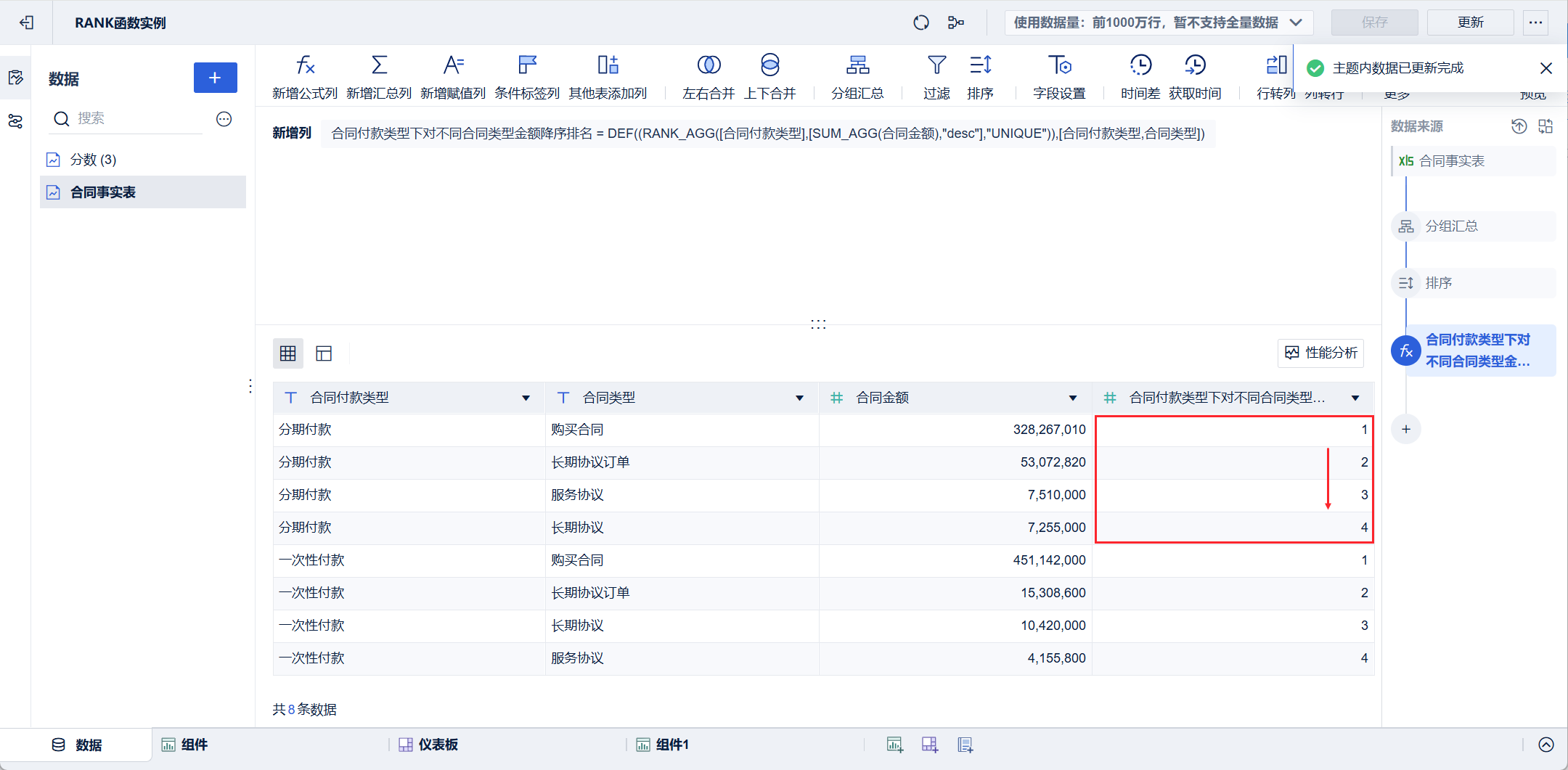Click the 性能分析 button
Viewport: 1568px width, 770px height.
(1320, 353)
